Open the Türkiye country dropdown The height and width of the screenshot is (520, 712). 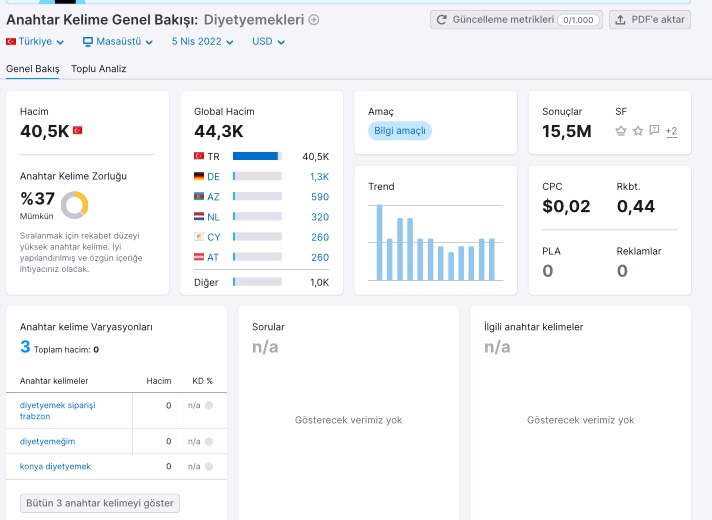click(x=35, y=42)
